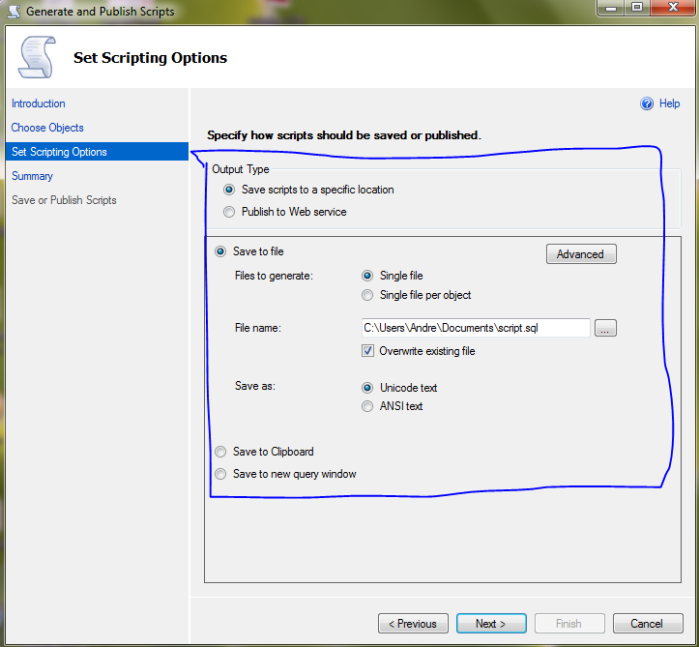This screenshot has width=699, height=647.
Task: Click the title bar window icon
Action: point(11,11)
